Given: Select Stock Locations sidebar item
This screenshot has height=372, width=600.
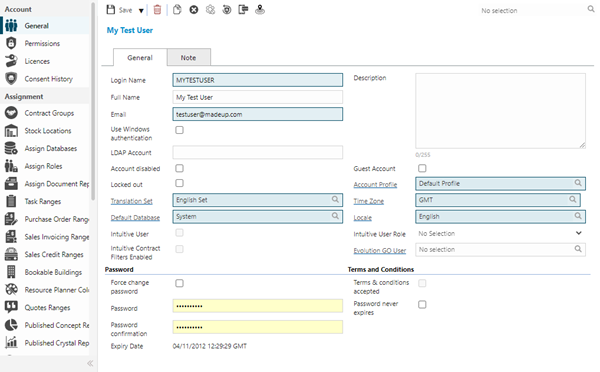Looking at the screenshot, I should tap(48, 131).
